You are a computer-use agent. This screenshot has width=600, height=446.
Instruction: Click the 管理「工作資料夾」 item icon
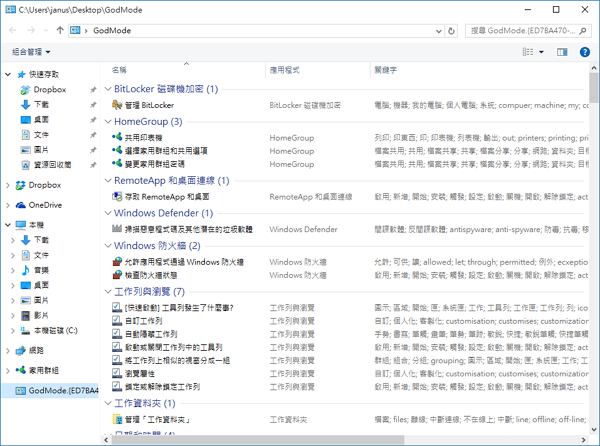pos(117,419)
